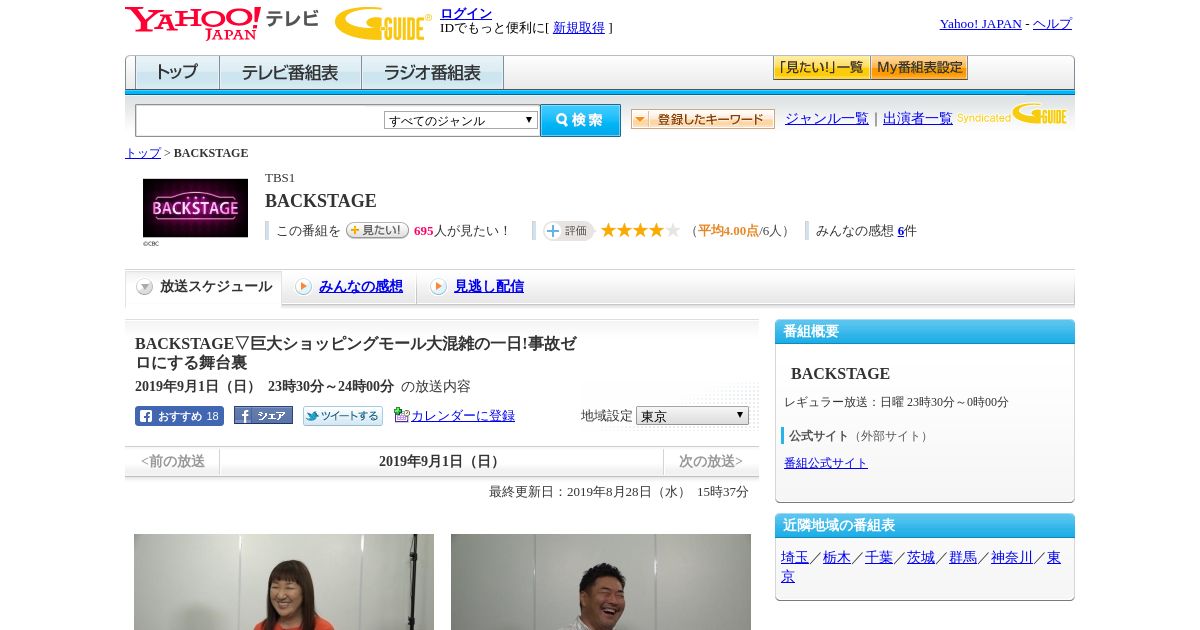Open the 埼玉 area listing link
The width and height of the screenshot is (1200, 630).
[x=795, y=558]
